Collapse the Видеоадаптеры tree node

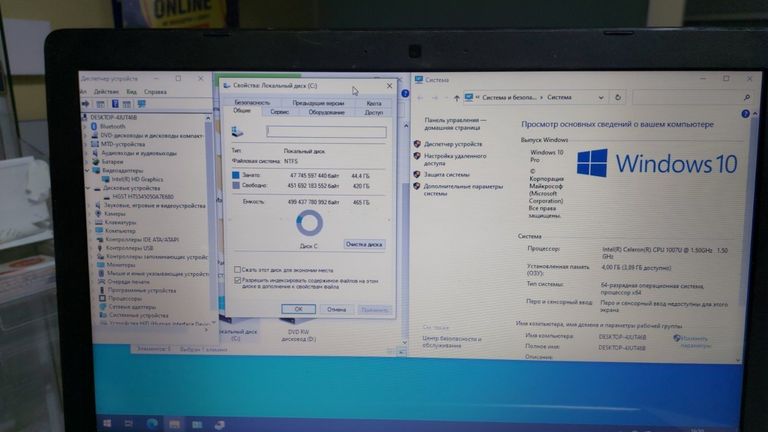coord(87,170)
